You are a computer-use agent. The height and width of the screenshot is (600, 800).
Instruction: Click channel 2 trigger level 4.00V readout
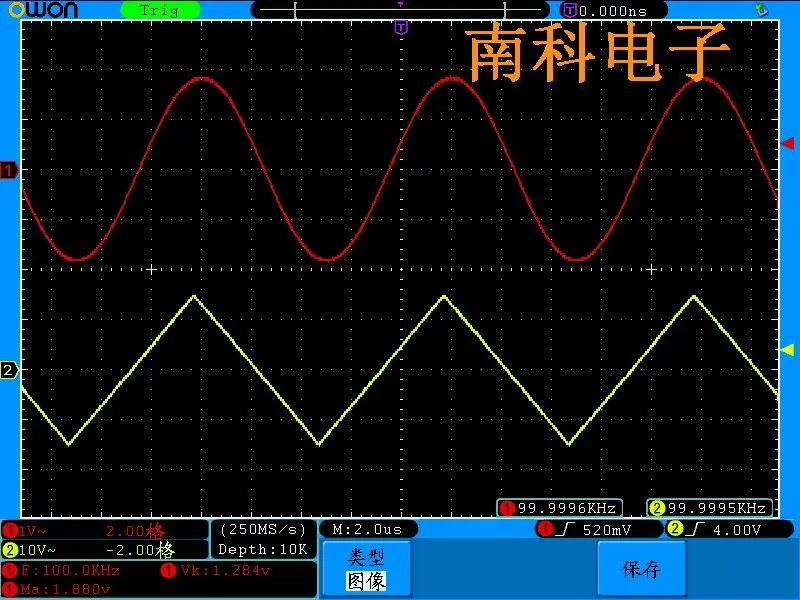point(737,530)
